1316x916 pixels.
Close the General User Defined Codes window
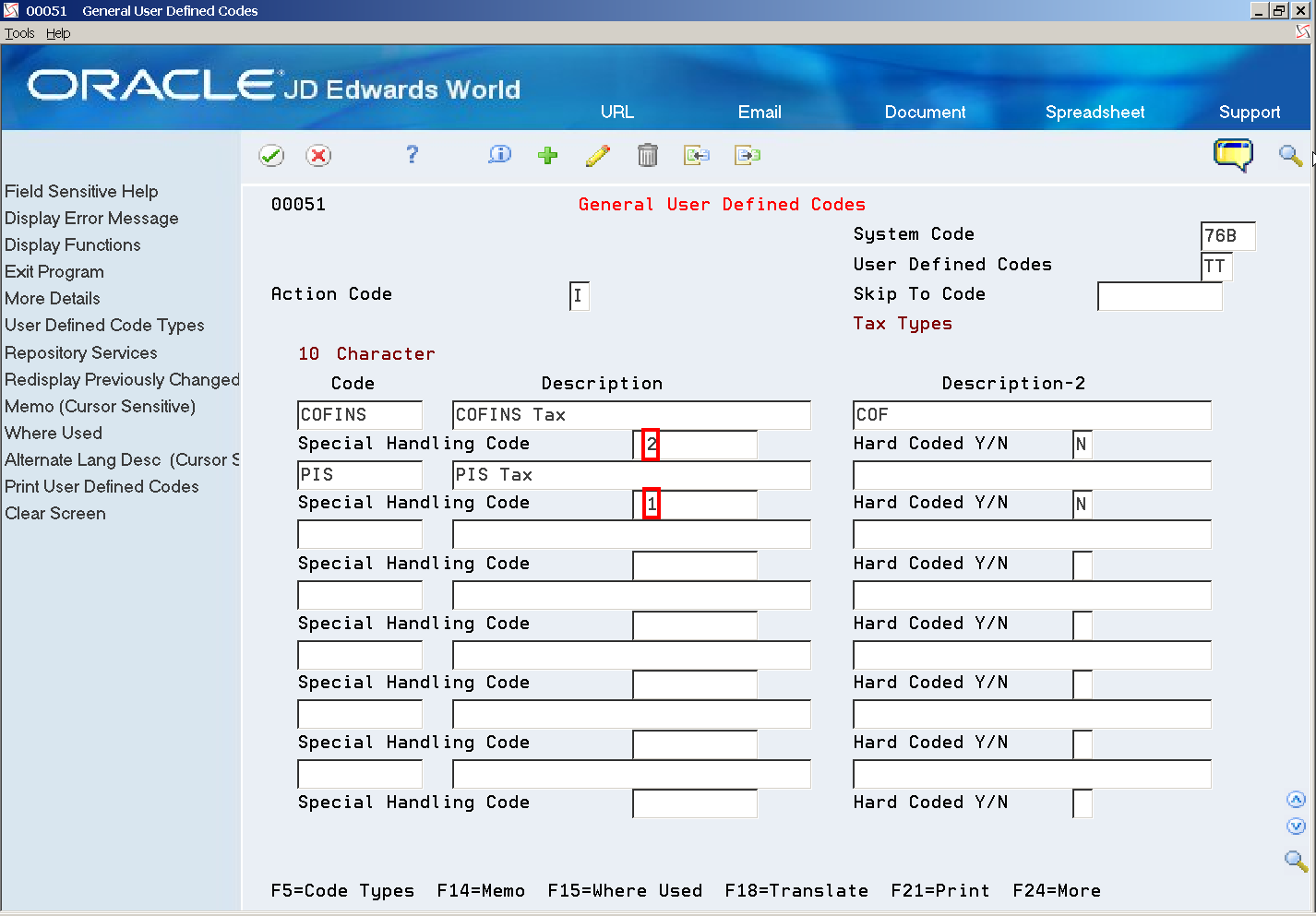coord(1300,10)
